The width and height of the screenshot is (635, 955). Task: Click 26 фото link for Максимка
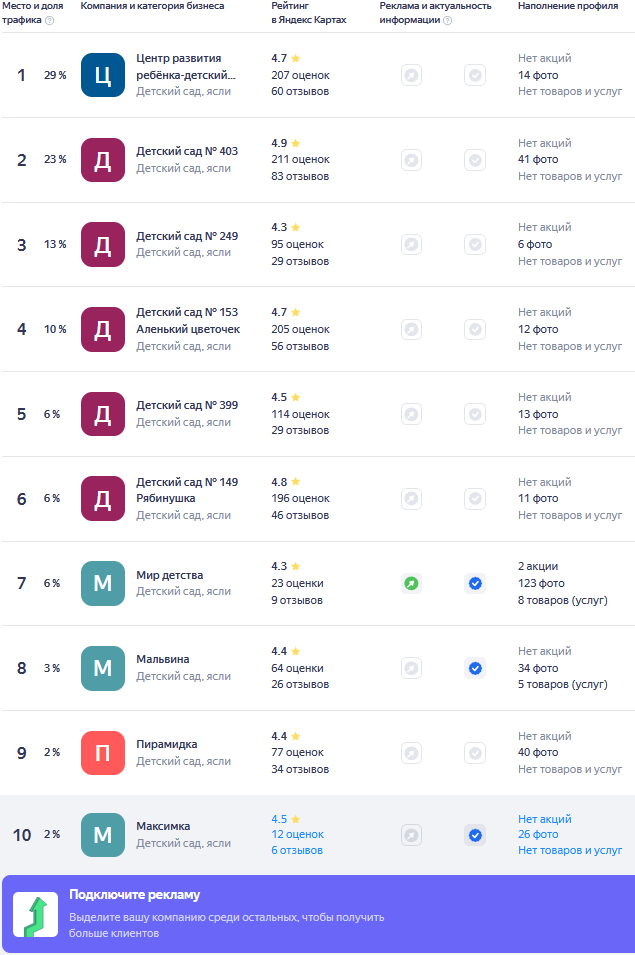tap(538, 835)
